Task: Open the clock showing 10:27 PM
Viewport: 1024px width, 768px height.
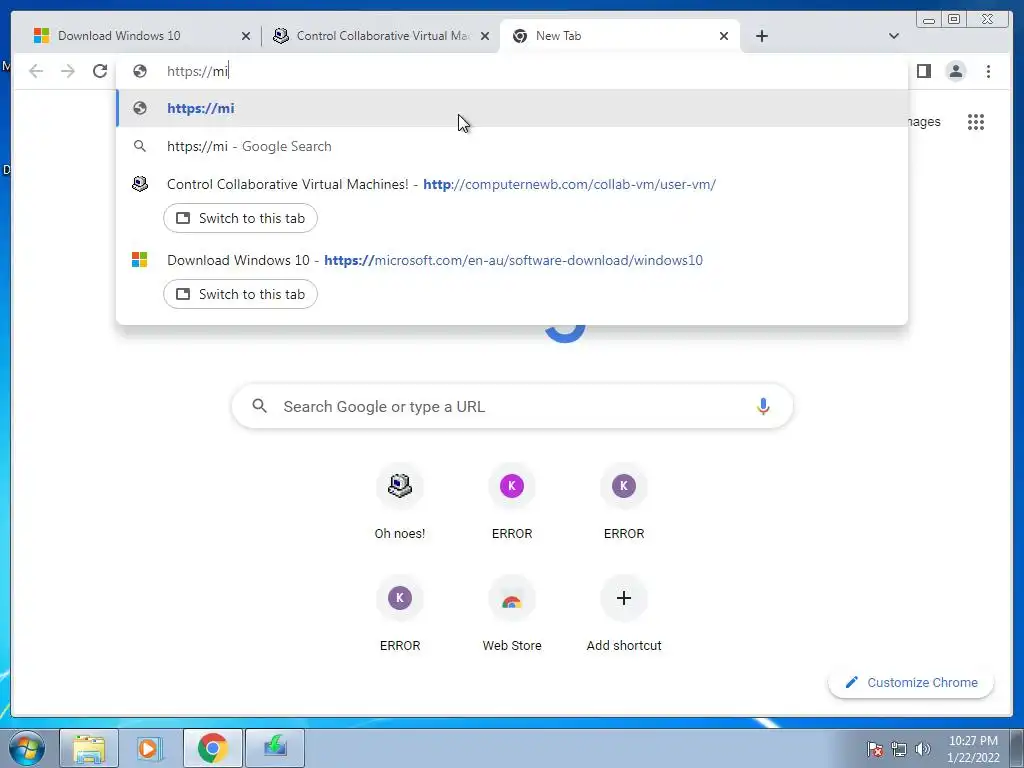Action: [x=973, y=749]
